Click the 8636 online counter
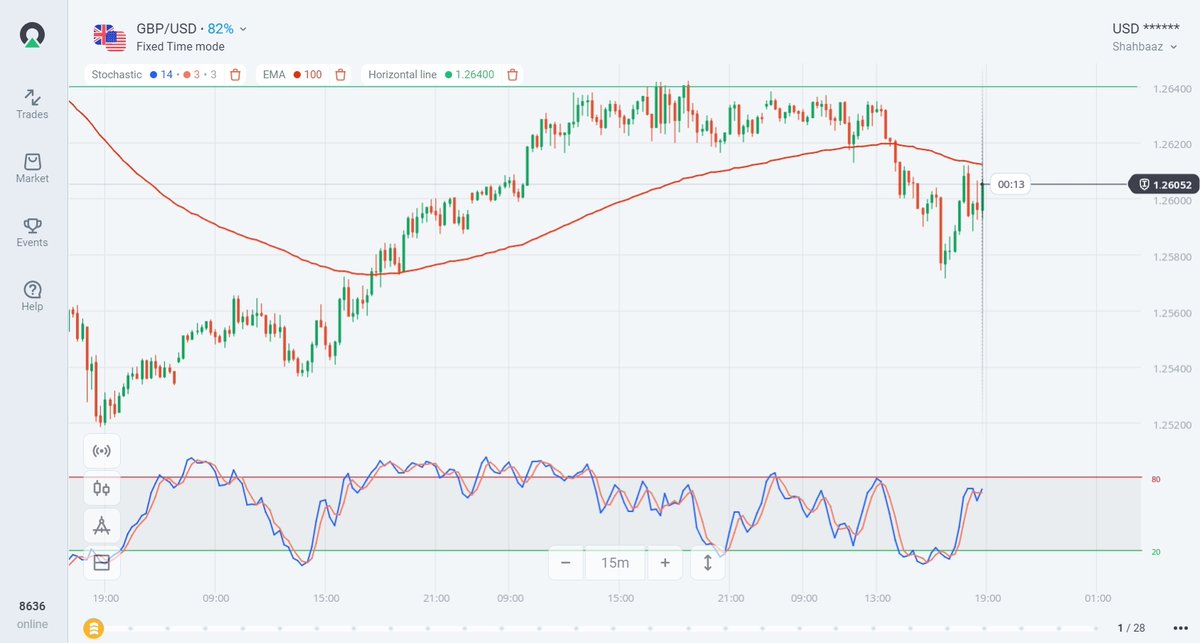This screenshot has height=643, width=1200. pos(32,606)
